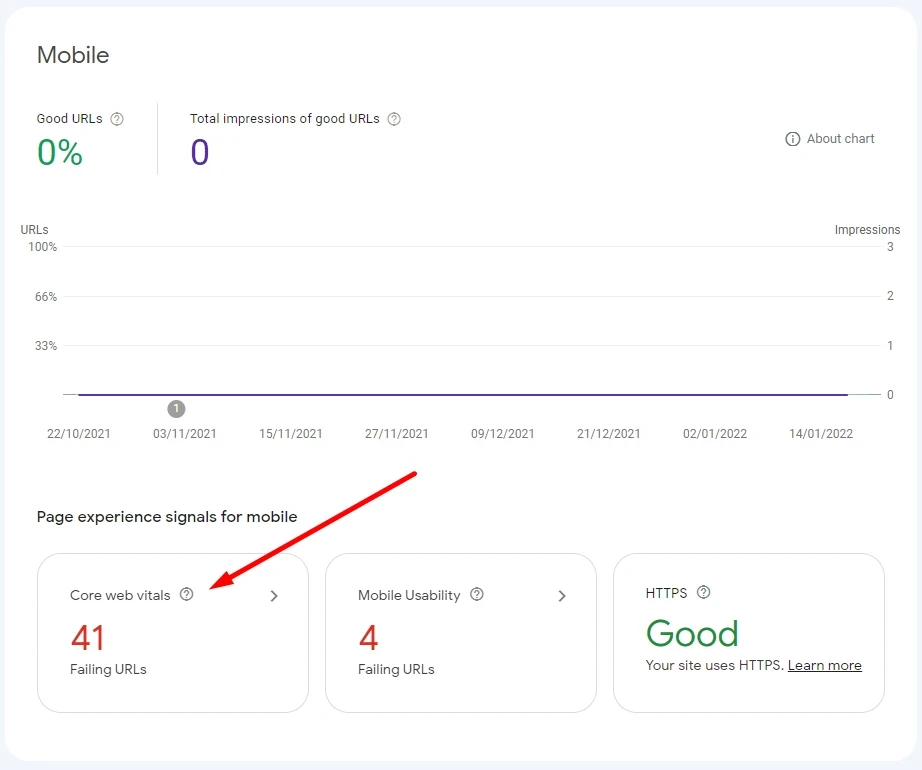Click the green Good HTTPS status
This screenshot has width=922, height=770.
[x=692, y=634]
